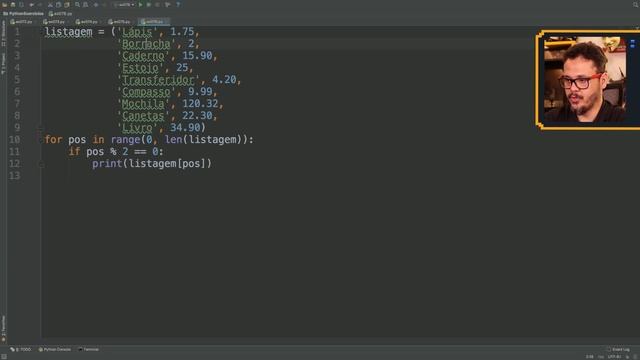Click the Help question mark icon
The image size is (640, 360).
pyautogui.click(x=178, y=5)
